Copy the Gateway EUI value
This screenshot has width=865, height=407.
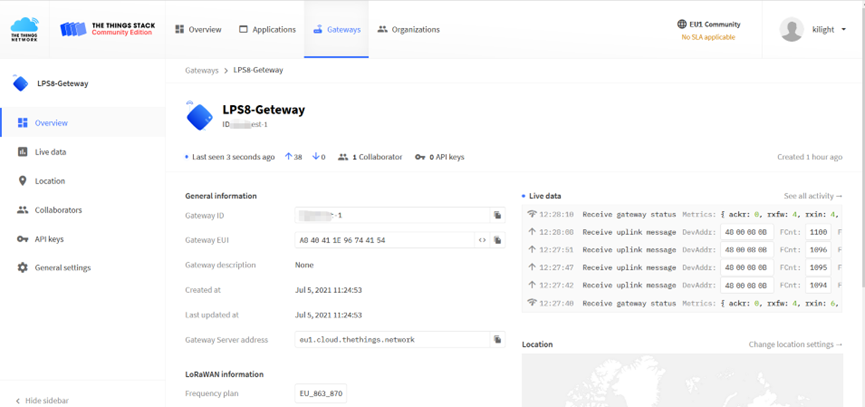[498, 240]
